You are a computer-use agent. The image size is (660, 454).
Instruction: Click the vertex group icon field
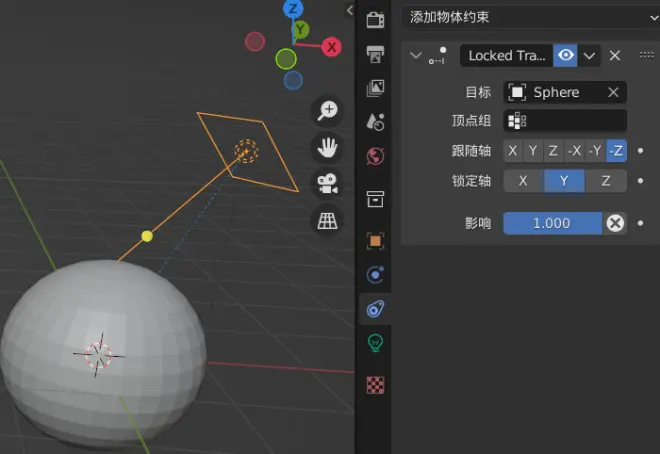565,121
